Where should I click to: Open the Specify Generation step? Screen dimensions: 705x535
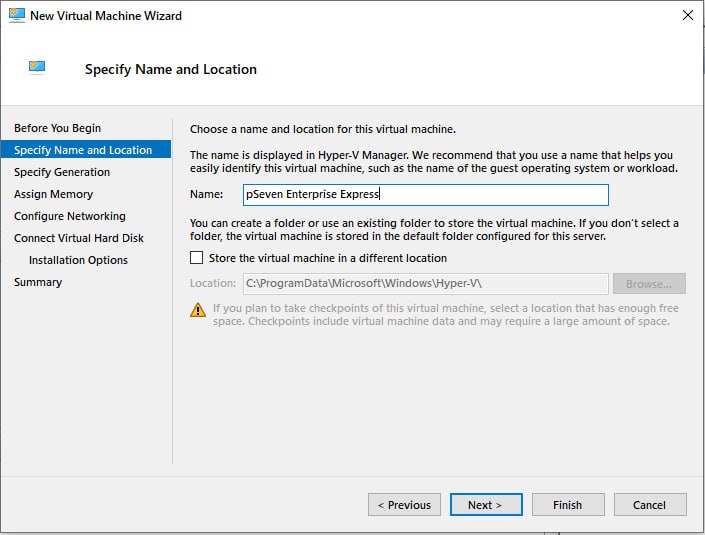62,172
